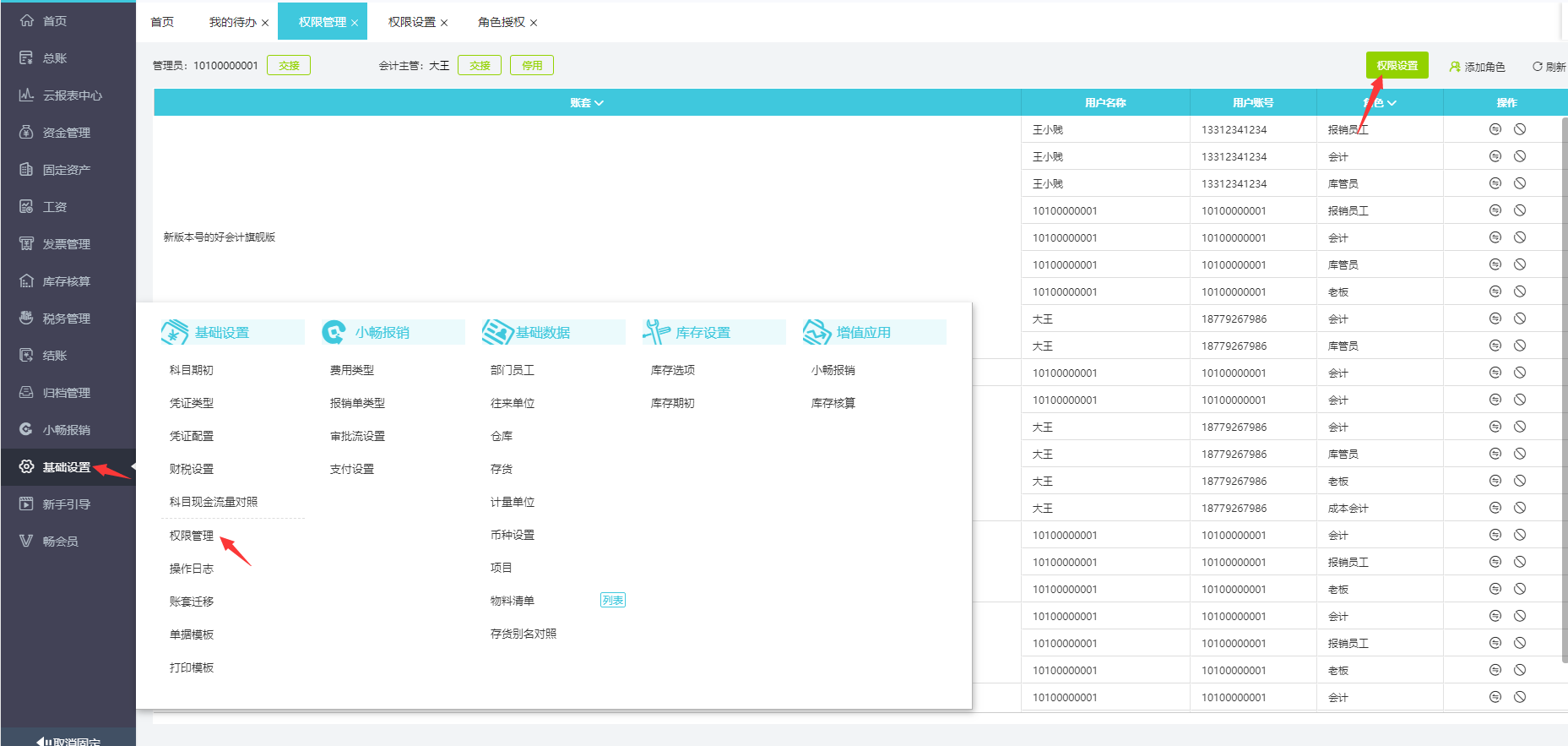This screenshot has height=746, width=1568.
Task: Switch to the 角色授权 tab
Action: pyautogui.click(x=501, y=22)
